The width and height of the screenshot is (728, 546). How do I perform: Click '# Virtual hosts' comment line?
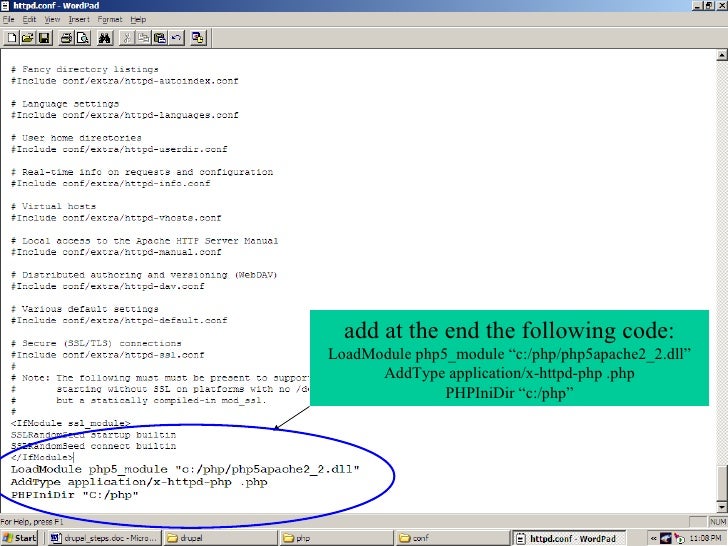(53, 206)
